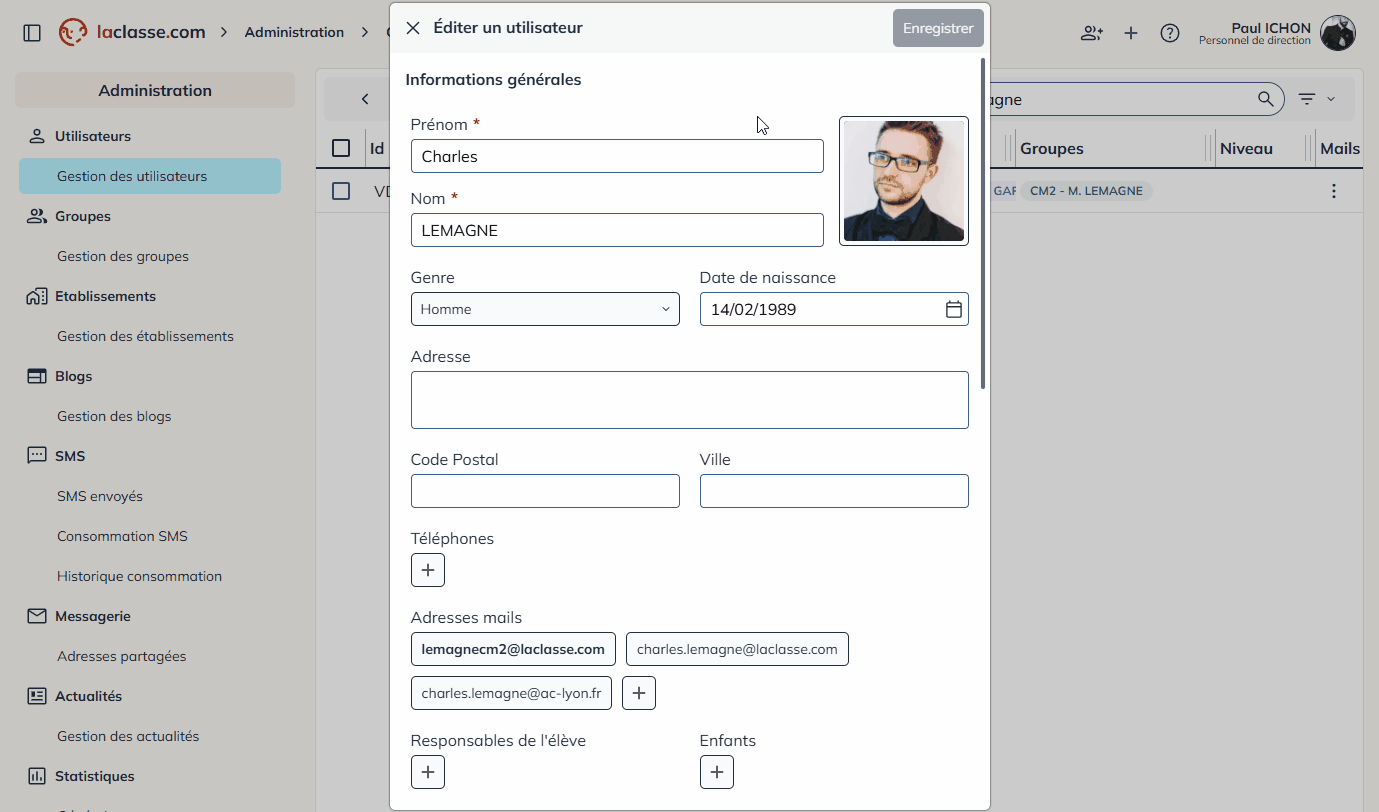
Task: Click the Enregistrer button
Action: click(x=937, y=28)
